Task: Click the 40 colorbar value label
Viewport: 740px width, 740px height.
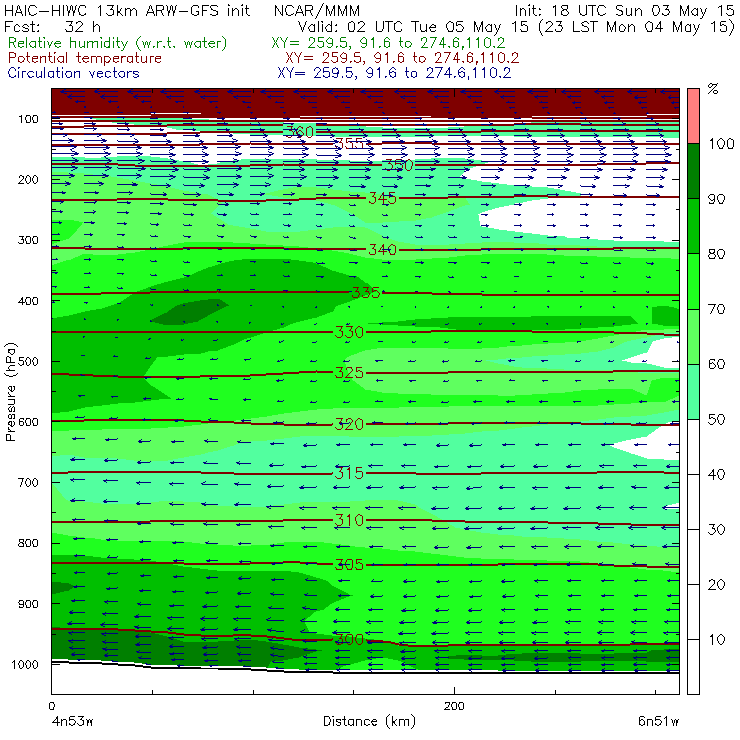Action: 716,474
